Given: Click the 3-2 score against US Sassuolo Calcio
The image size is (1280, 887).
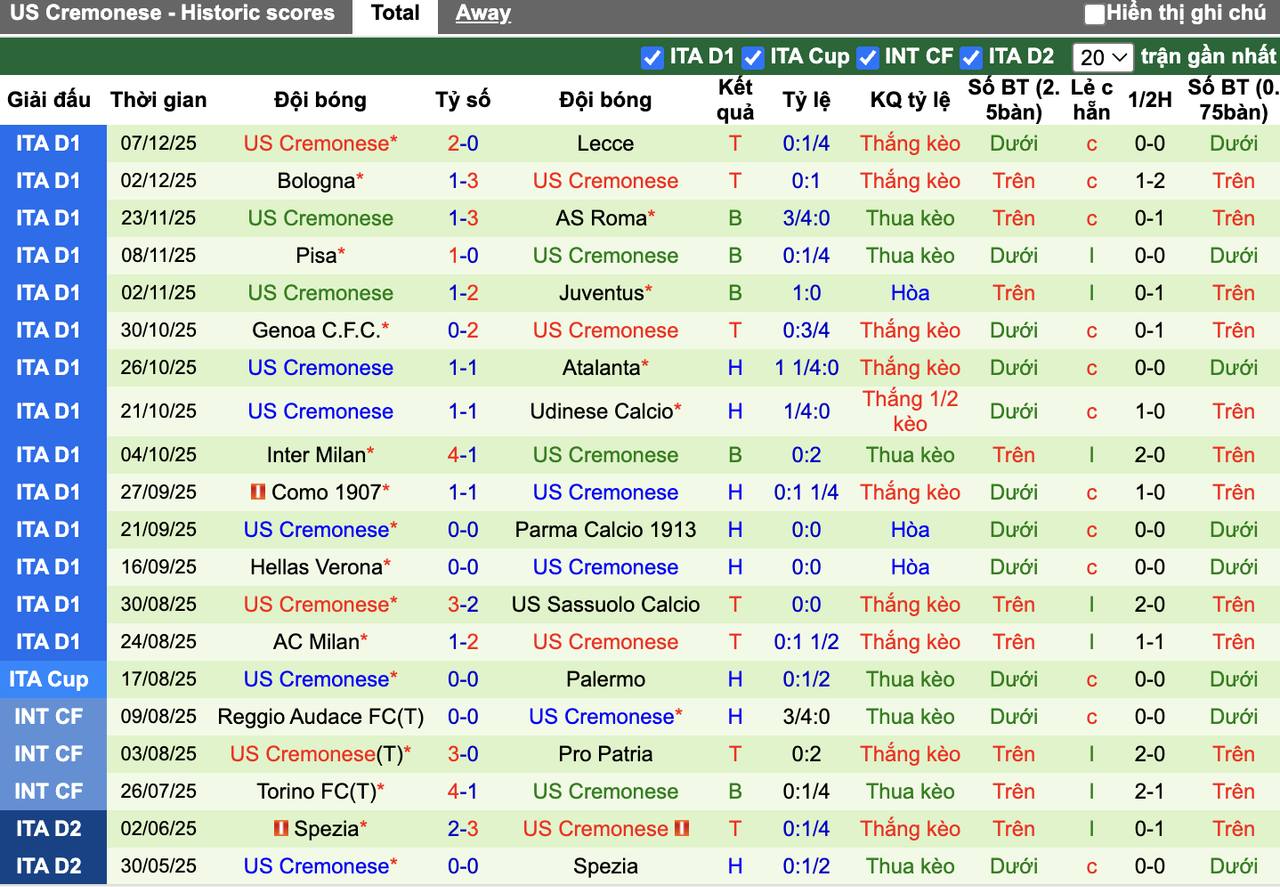Looking at the screenshot, I should tap(463, 605).
